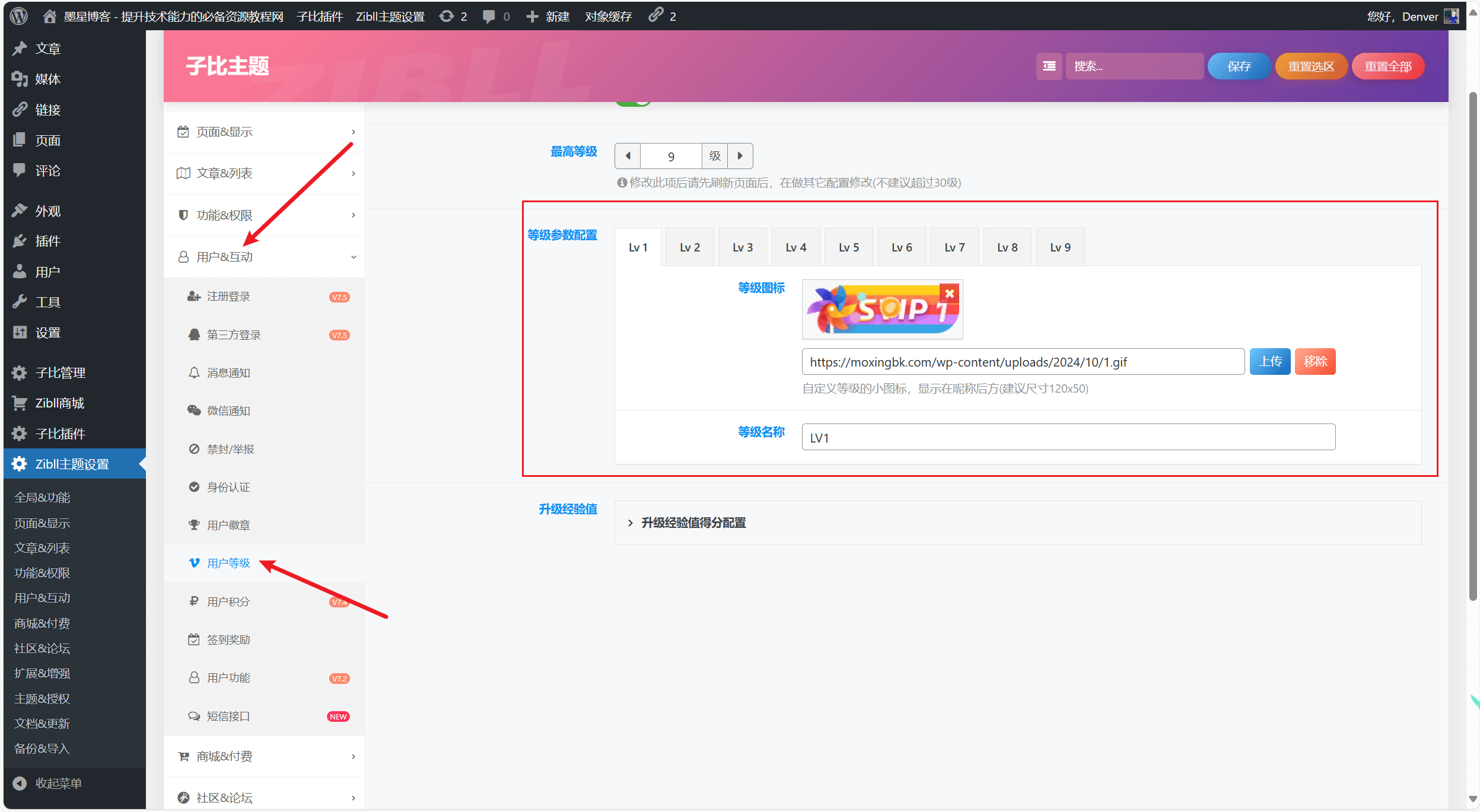Click the blue 保存 button
The height and width of the screenshot is (812, 1480).
(x=1239, y=66)
